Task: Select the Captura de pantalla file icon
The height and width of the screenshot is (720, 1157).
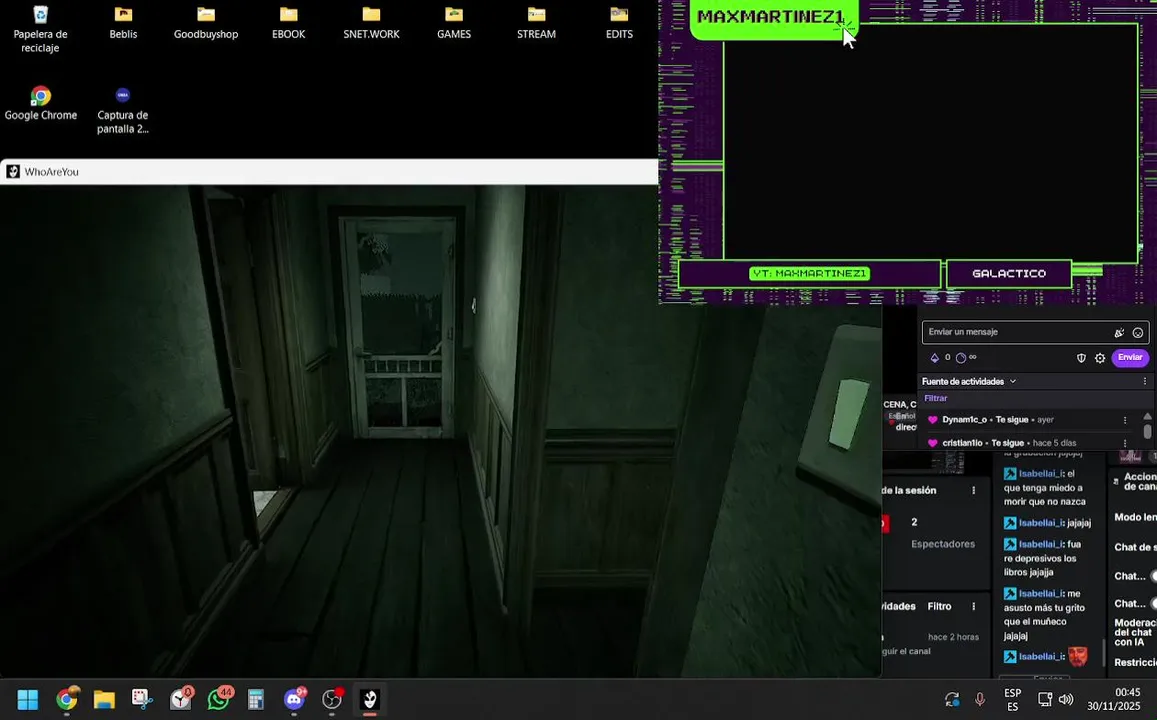Action: tap(122, 111)
